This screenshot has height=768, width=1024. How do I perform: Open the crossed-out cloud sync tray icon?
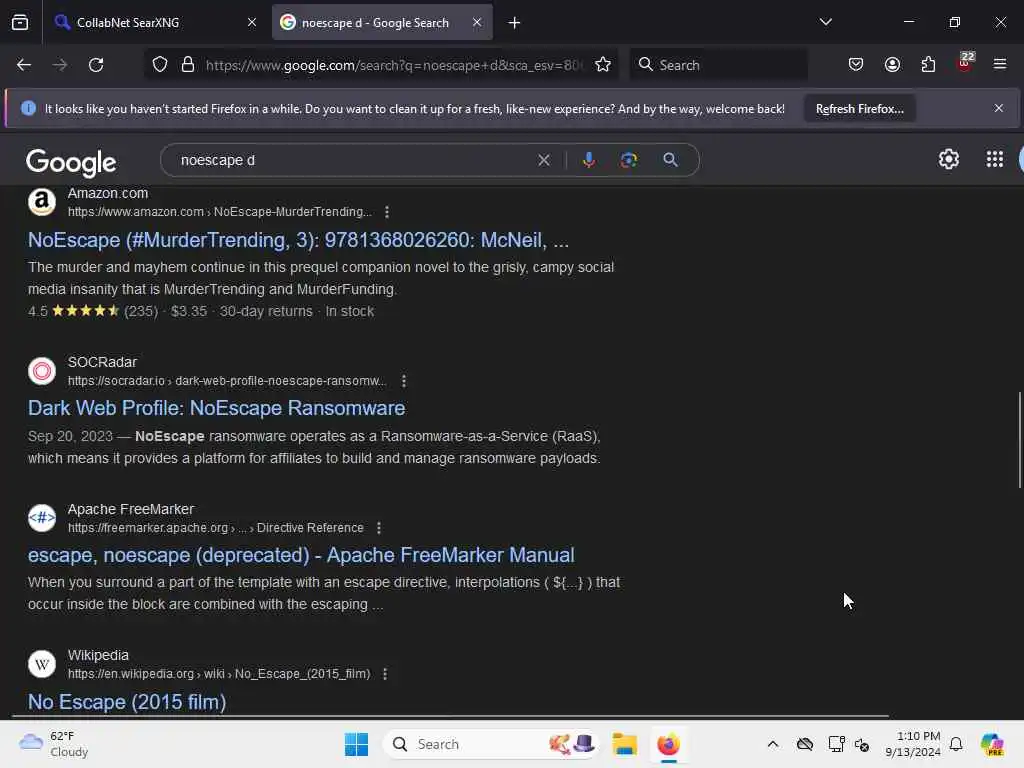pyautogui.click(x=805, y=744)
